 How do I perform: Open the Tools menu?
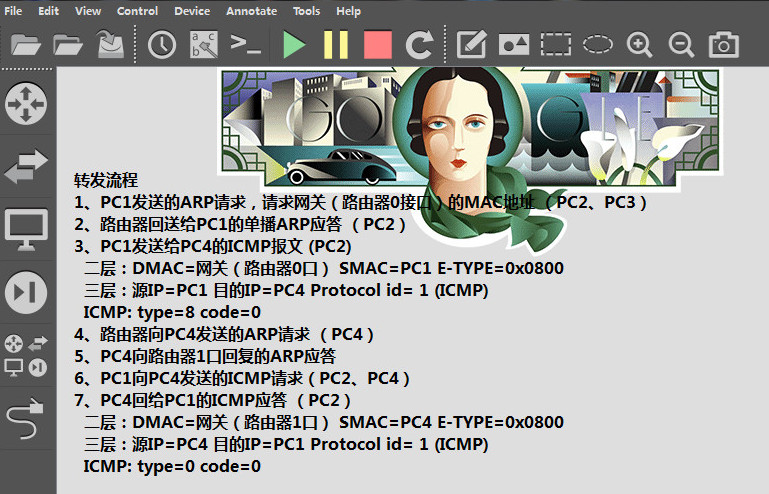pyautogui.click(x=307, y=11)
